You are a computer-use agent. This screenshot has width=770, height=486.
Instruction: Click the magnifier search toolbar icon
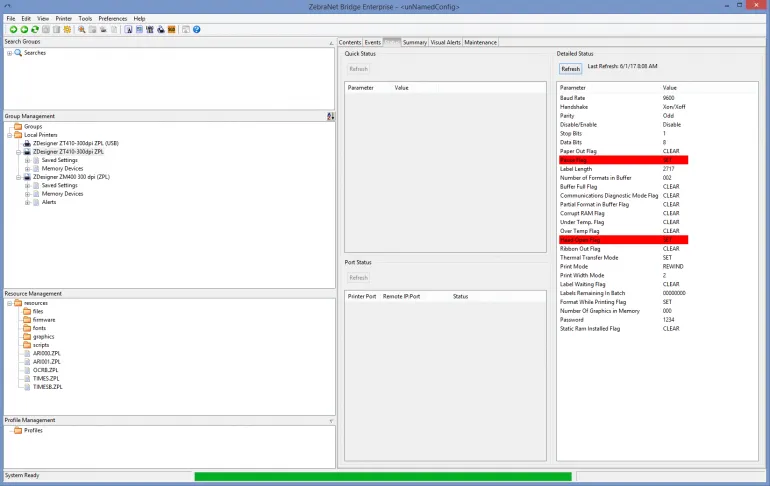click(82, 30)
